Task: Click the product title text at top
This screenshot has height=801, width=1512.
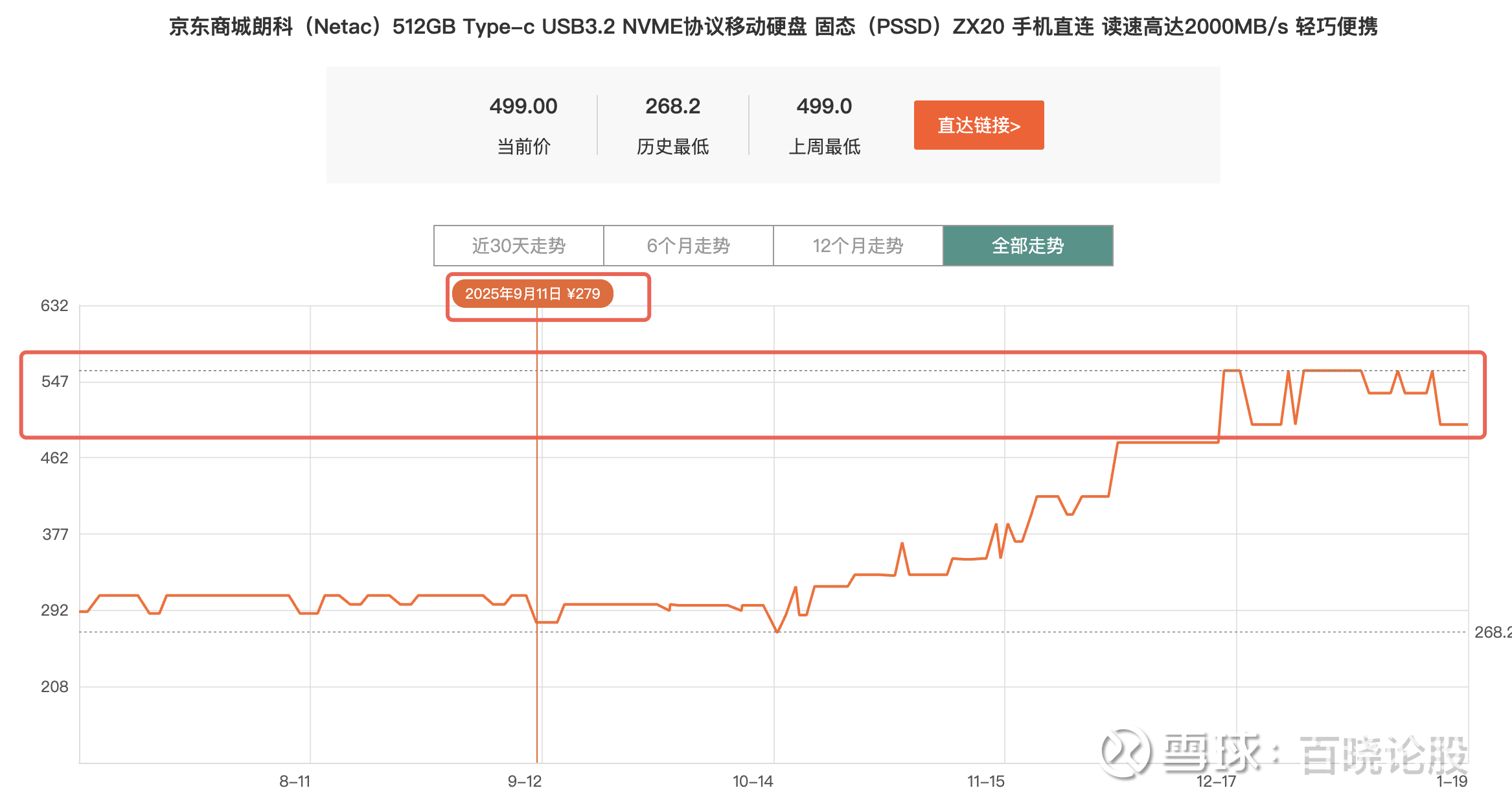Action: click(773, 27)
